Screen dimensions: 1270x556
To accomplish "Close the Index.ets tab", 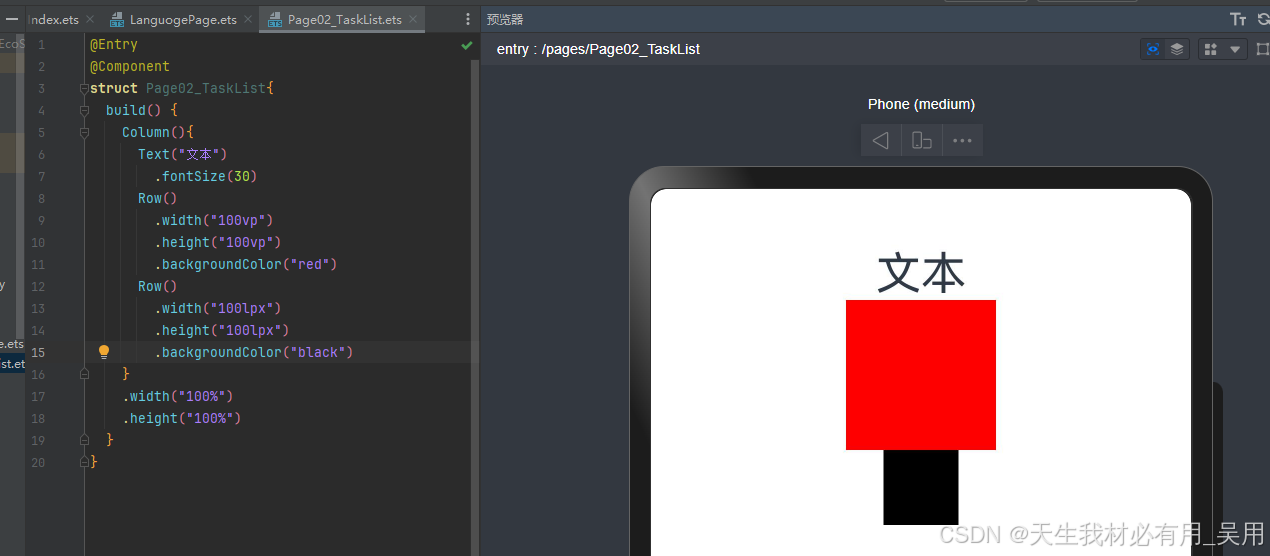I will pyautogui.click(x=90, y=19).
